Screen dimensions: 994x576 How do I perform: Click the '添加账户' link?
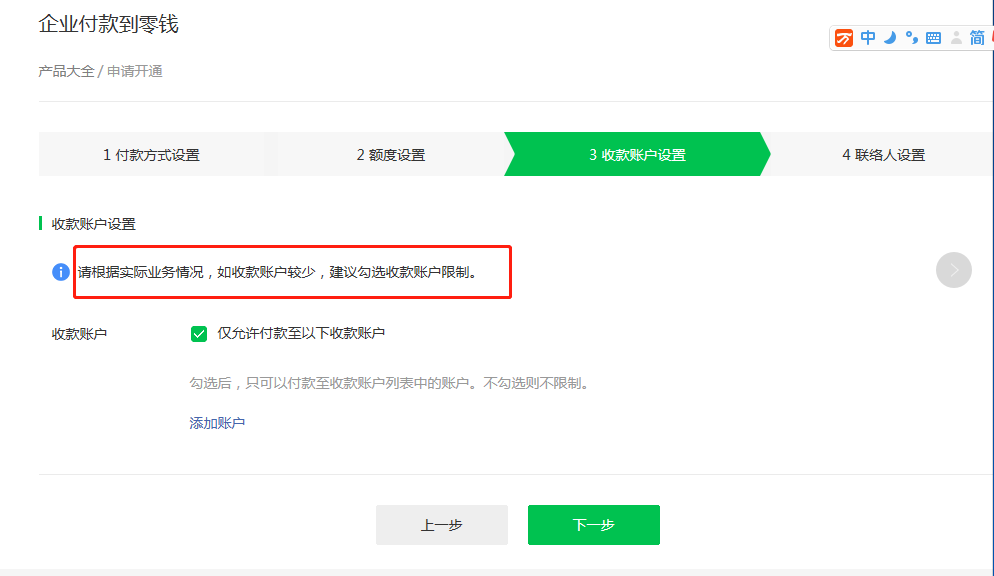click(217, 423)
